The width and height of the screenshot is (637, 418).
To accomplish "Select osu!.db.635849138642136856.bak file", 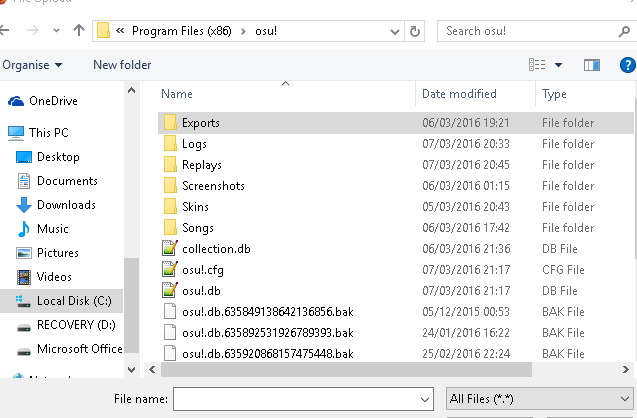I will [396, 312].
